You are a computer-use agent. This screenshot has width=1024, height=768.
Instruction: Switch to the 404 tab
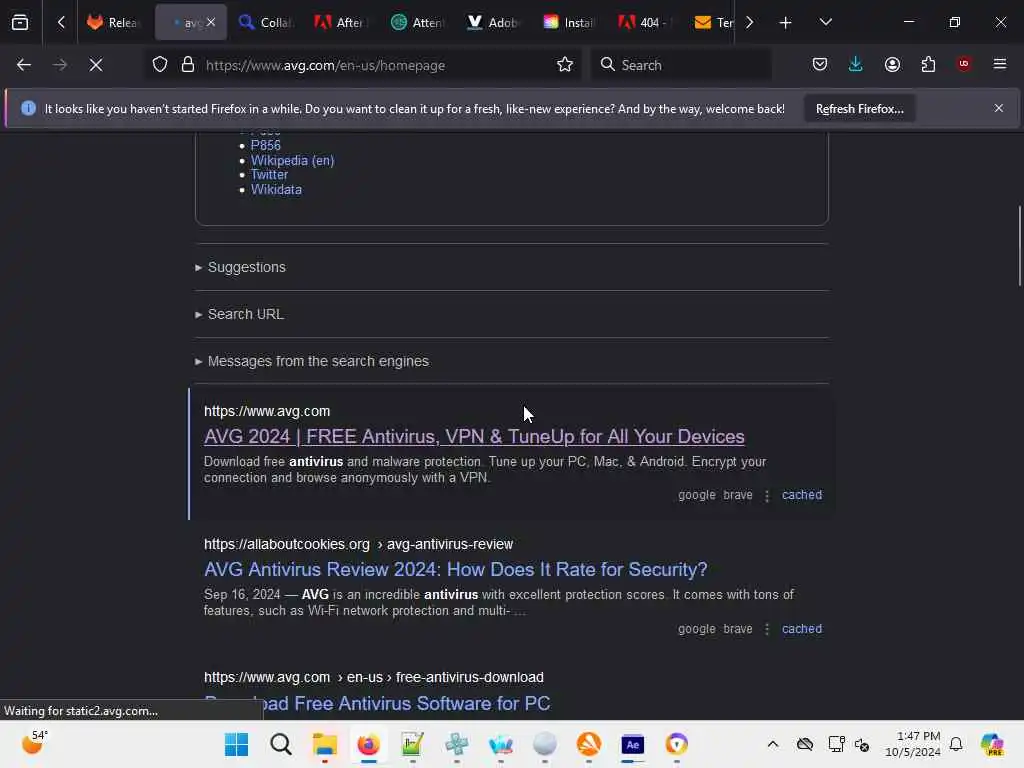click(645, 22)
